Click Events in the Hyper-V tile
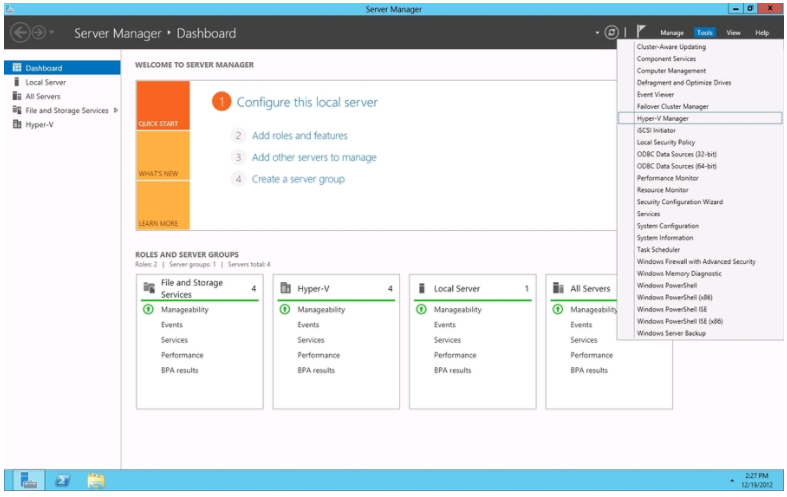The image size is (787, 497). 308,325
